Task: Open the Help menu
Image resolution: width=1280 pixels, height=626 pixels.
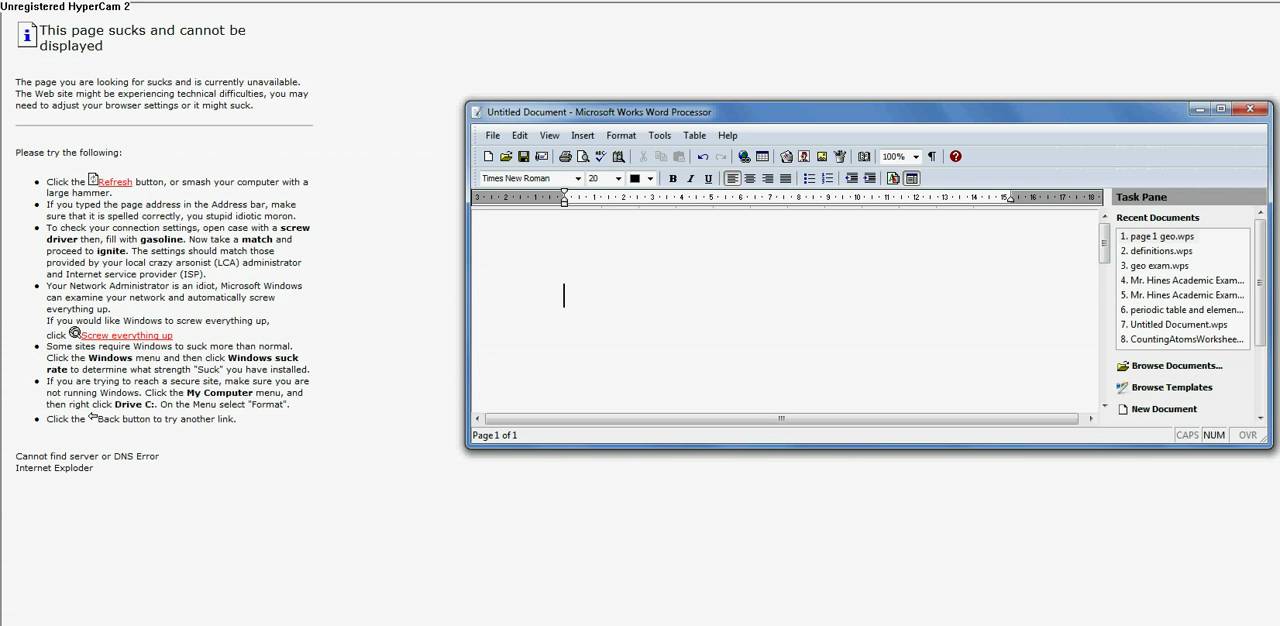Action: (x=727, y=135)
